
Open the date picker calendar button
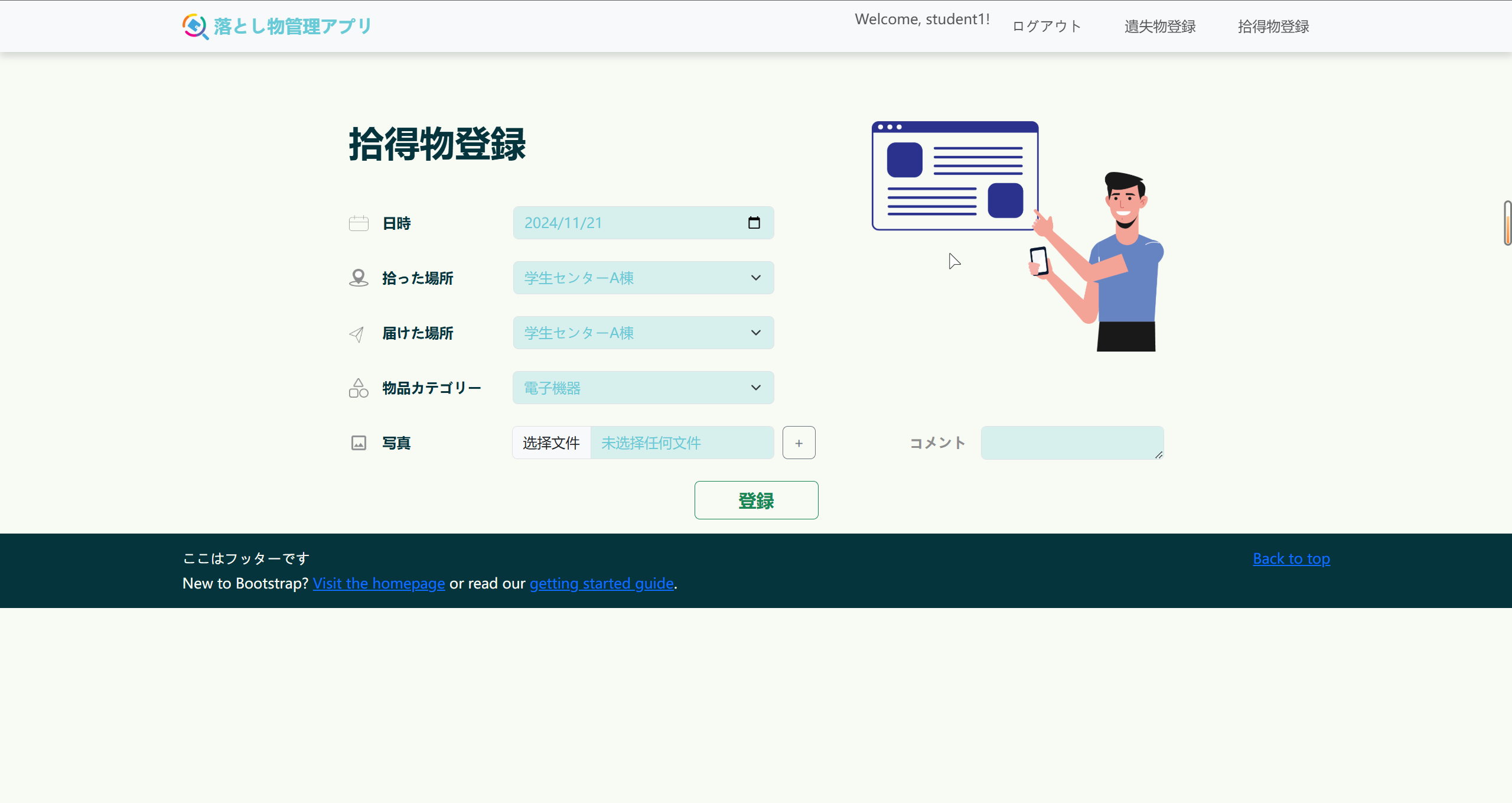(x=754, y=223)
